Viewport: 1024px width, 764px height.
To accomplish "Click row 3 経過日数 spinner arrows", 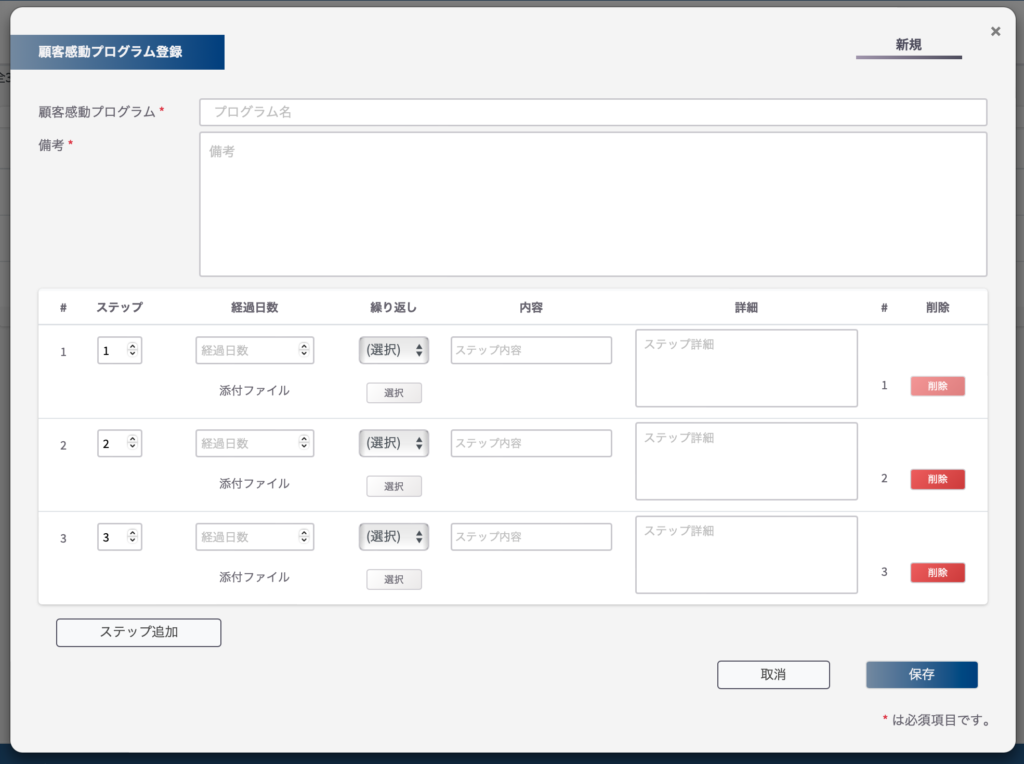I will [304, 537].
